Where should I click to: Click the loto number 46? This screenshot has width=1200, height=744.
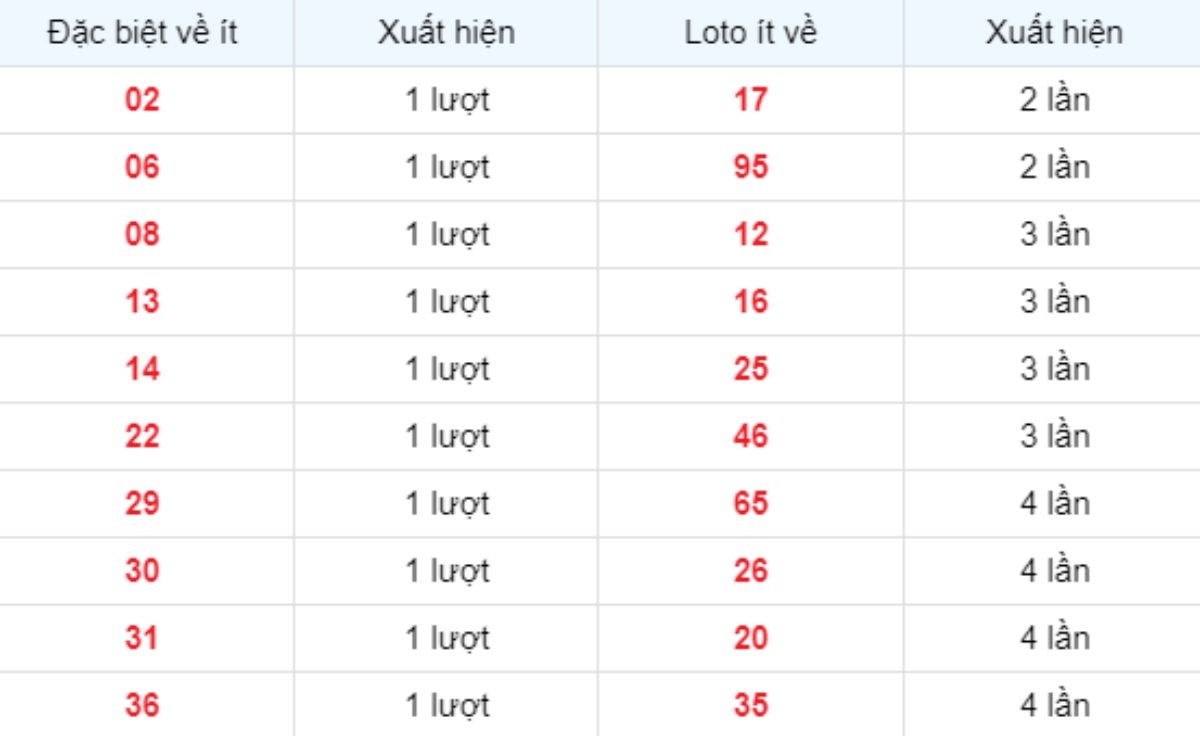[x=750, y=436]
